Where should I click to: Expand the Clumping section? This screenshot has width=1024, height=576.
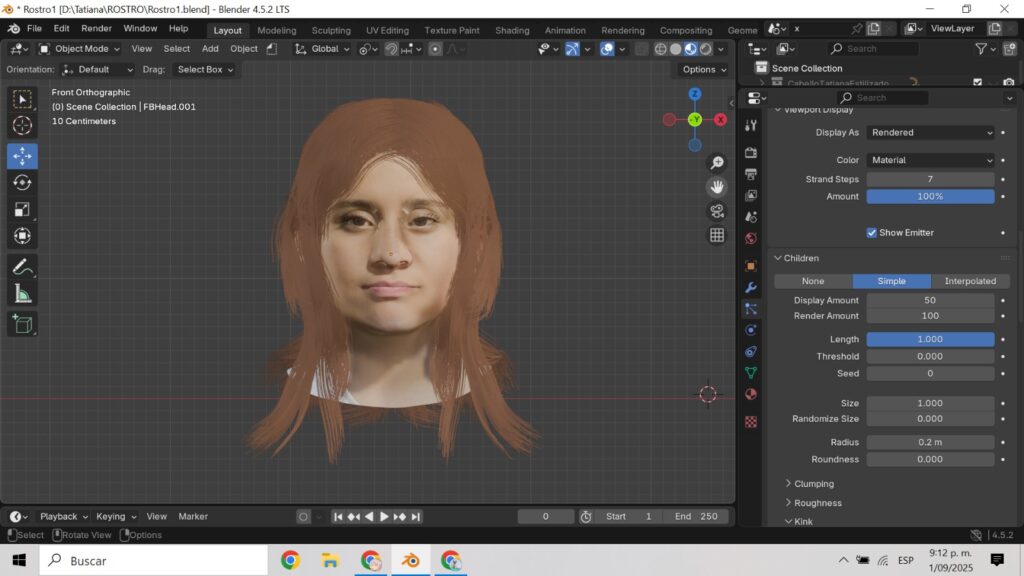pos(813,484)
